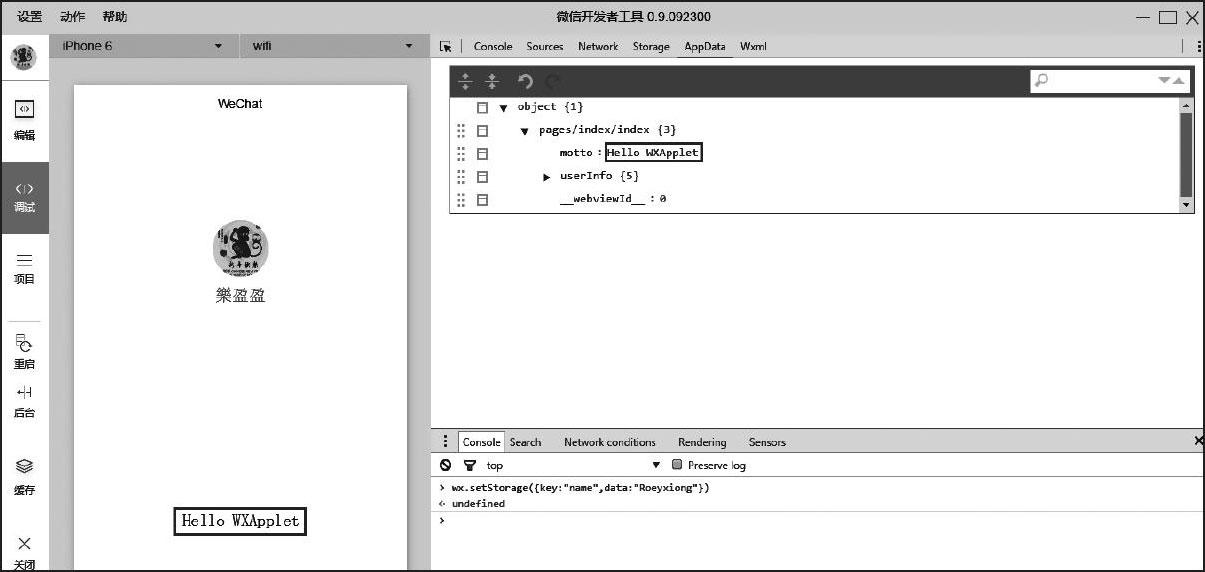Enable the Preserve log checkbox
Image resolution: width=1205 pixels, height=572 pixels.
tap(677, 465)
